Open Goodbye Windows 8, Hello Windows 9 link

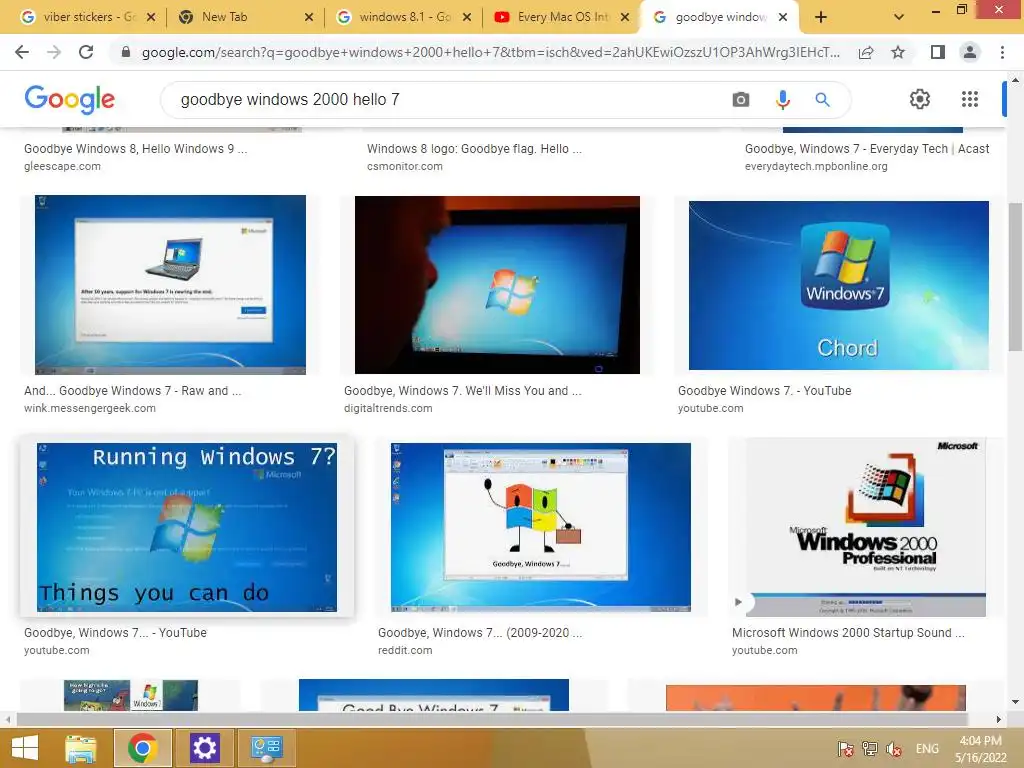pyautogui.click(x=135, y=149)
